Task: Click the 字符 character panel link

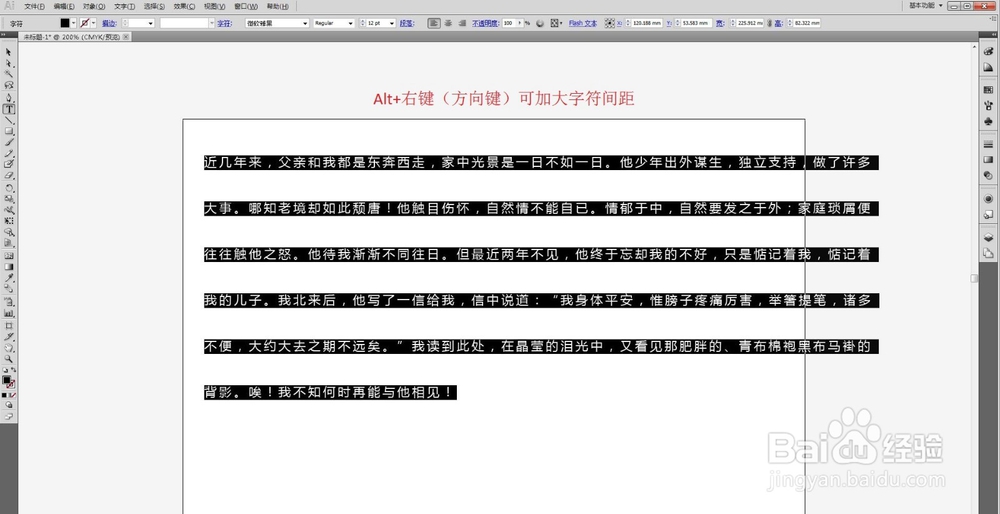Action: tap(224, 23)
